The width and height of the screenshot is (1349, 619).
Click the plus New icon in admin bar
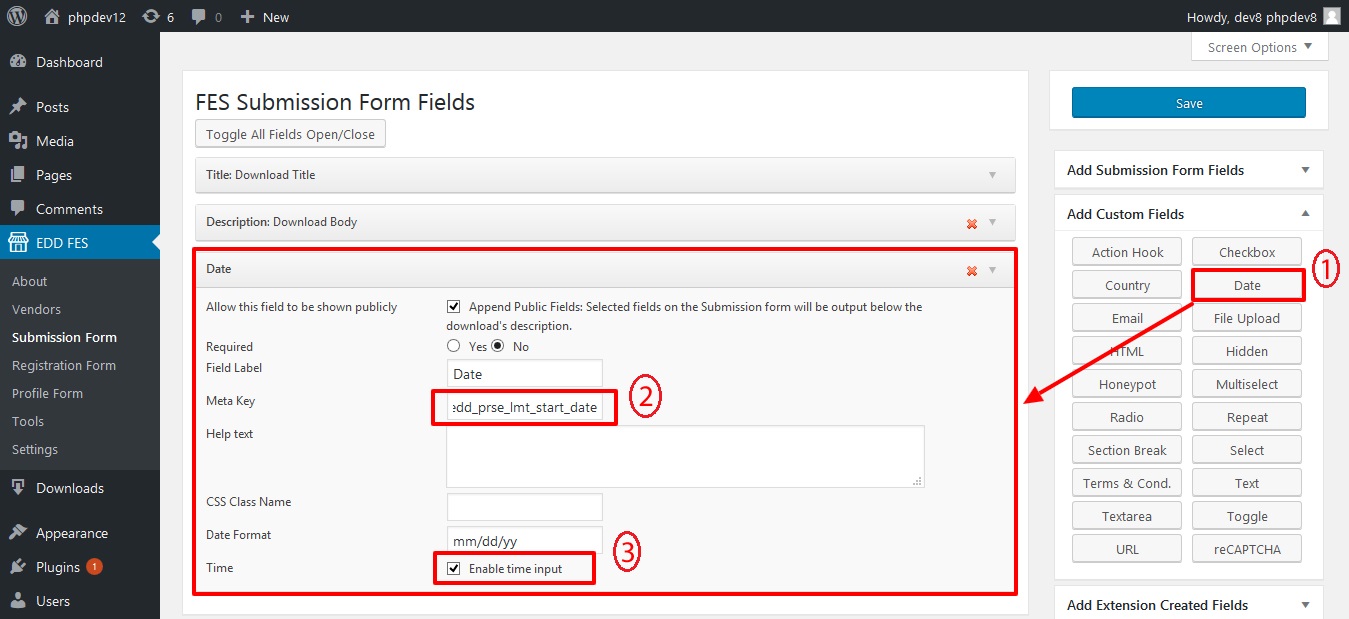click(248, 17)
